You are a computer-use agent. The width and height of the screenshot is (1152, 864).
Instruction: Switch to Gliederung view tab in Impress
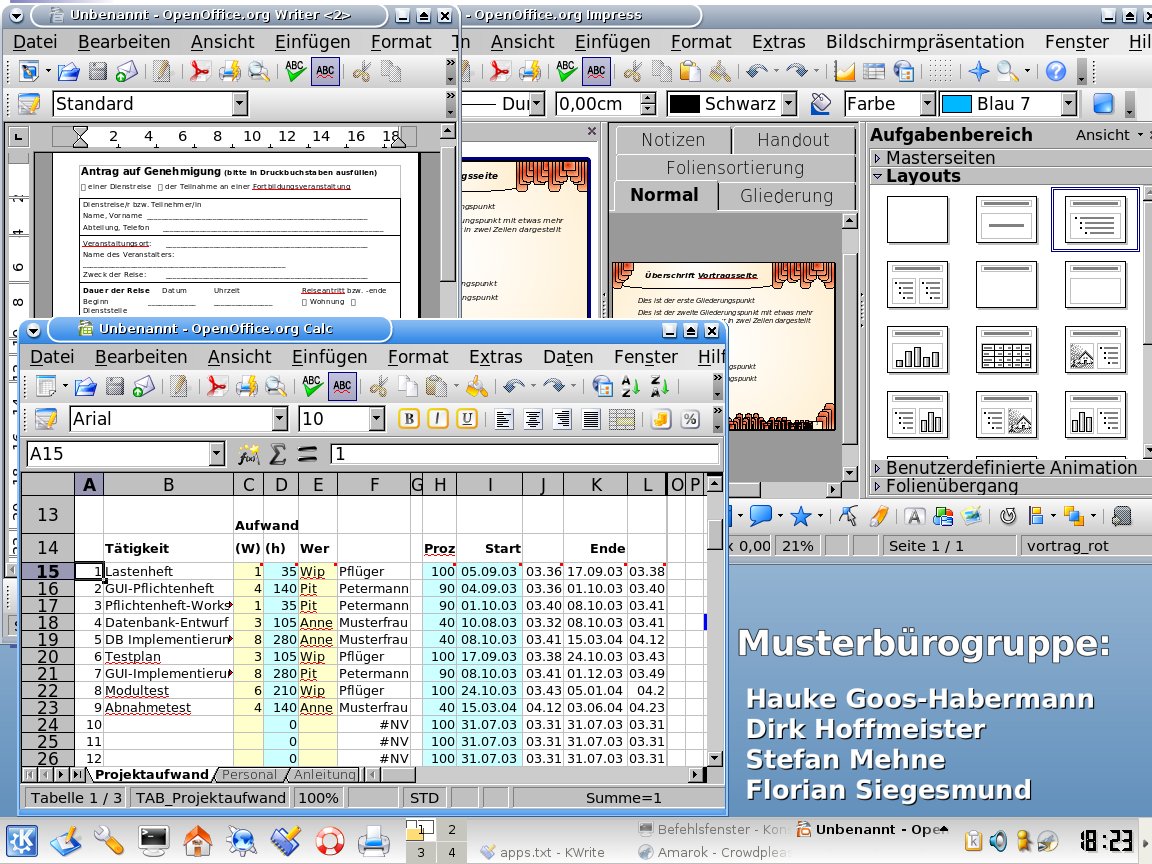point(786,196)
